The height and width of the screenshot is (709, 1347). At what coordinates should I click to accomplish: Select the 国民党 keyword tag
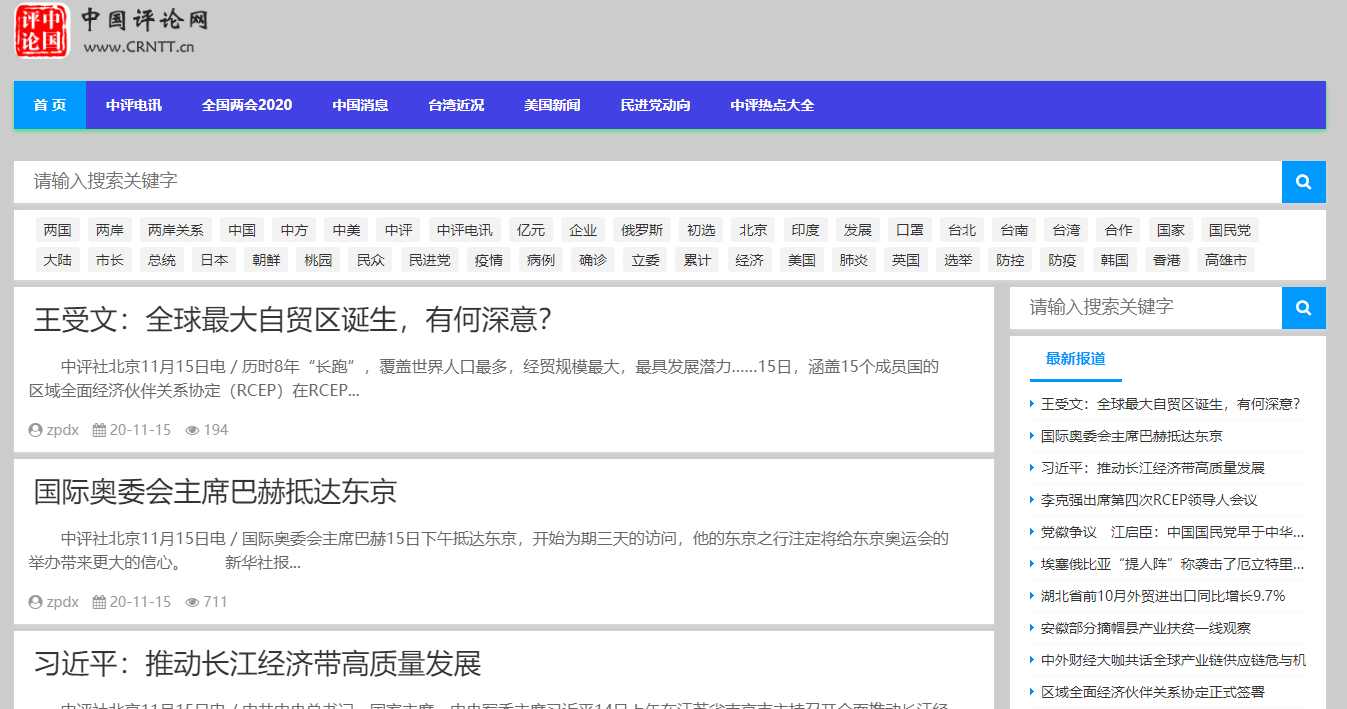1229,229
